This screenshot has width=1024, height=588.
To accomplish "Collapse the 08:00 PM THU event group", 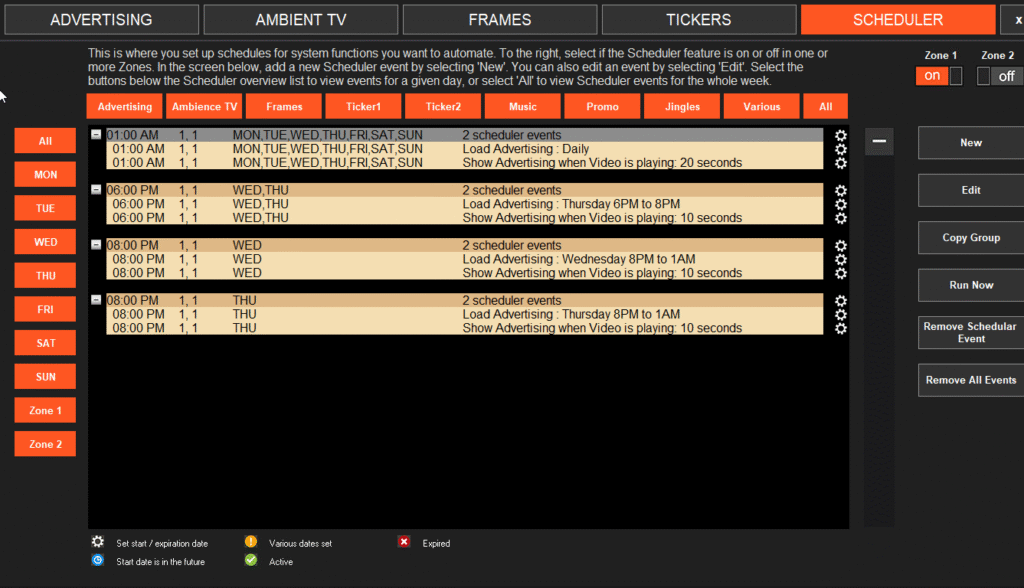I will point(96,300).
